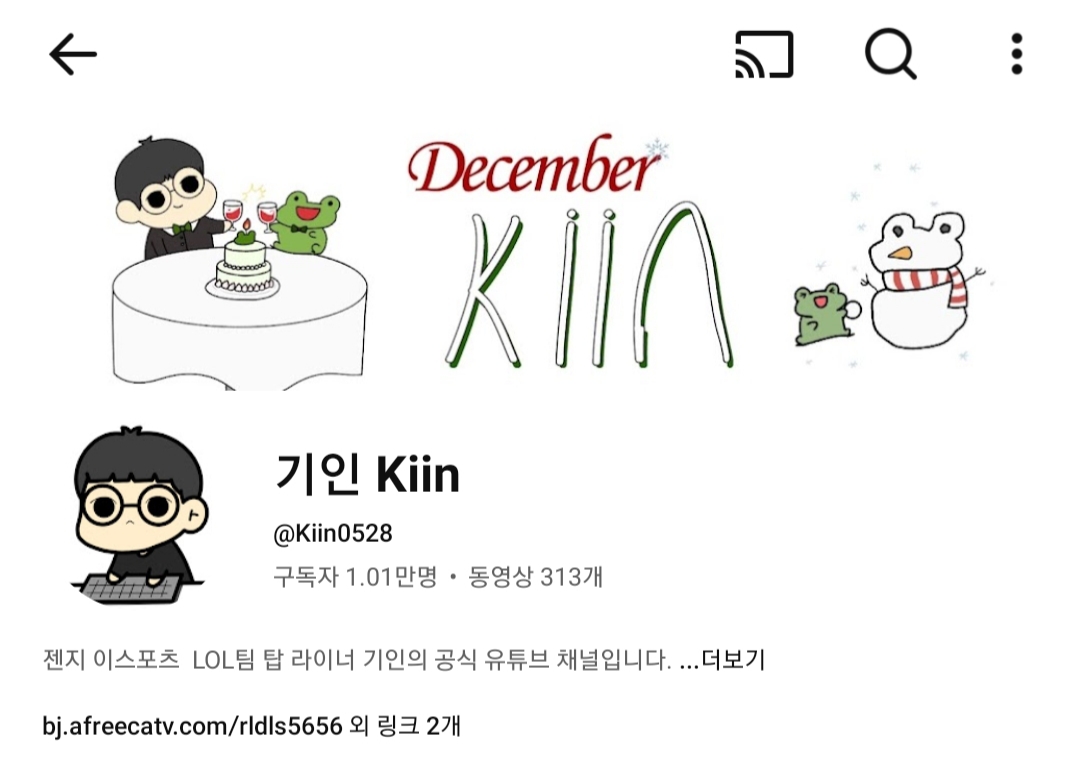Image resolution: width=1080 pixels, height=767 pixels.
Task: Open the search magnifier icon
Action: tap(891, 54)
